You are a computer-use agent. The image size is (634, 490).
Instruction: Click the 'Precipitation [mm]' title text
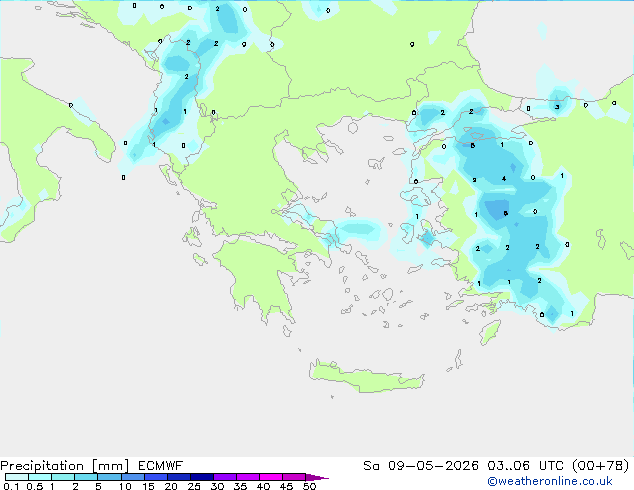pos(64,466)
